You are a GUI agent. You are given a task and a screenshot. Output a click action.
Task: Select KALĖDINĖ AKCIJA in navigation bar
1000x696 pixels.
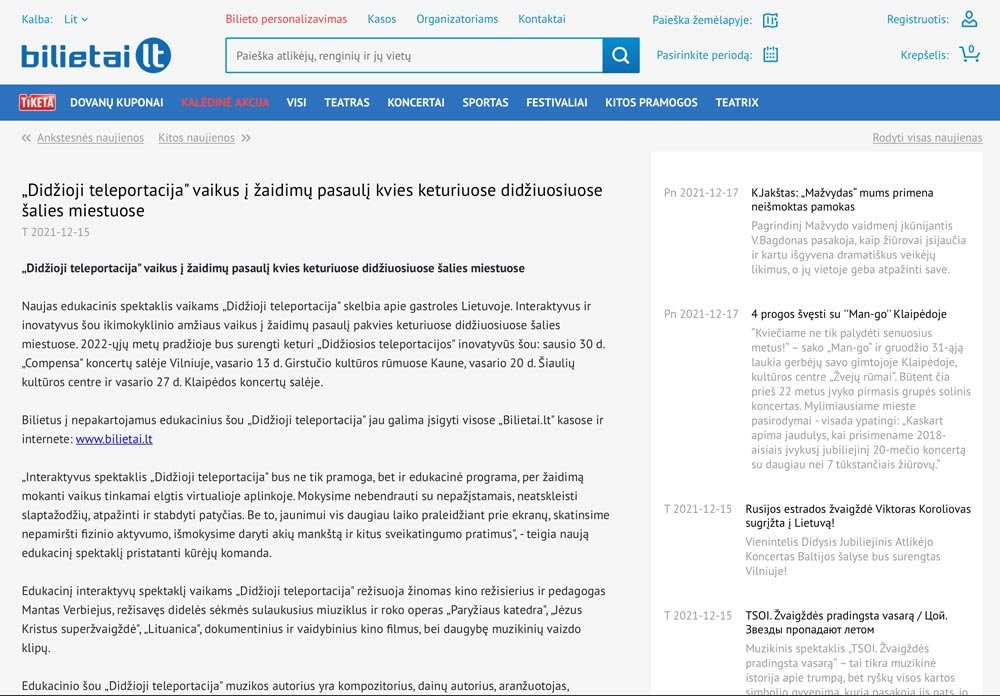[x=225, y=103]
